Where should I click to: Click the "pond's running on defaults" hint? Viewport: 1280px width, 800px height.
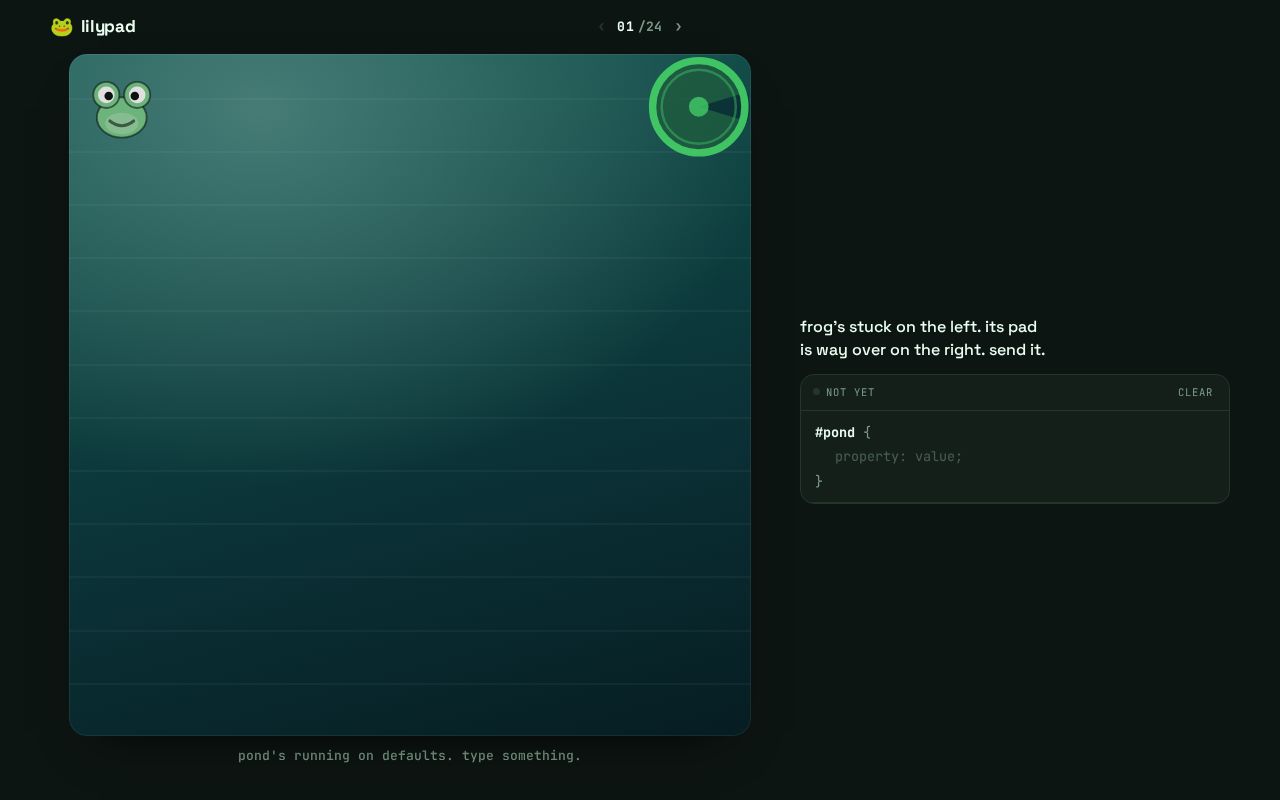click(x=410, y=756)
